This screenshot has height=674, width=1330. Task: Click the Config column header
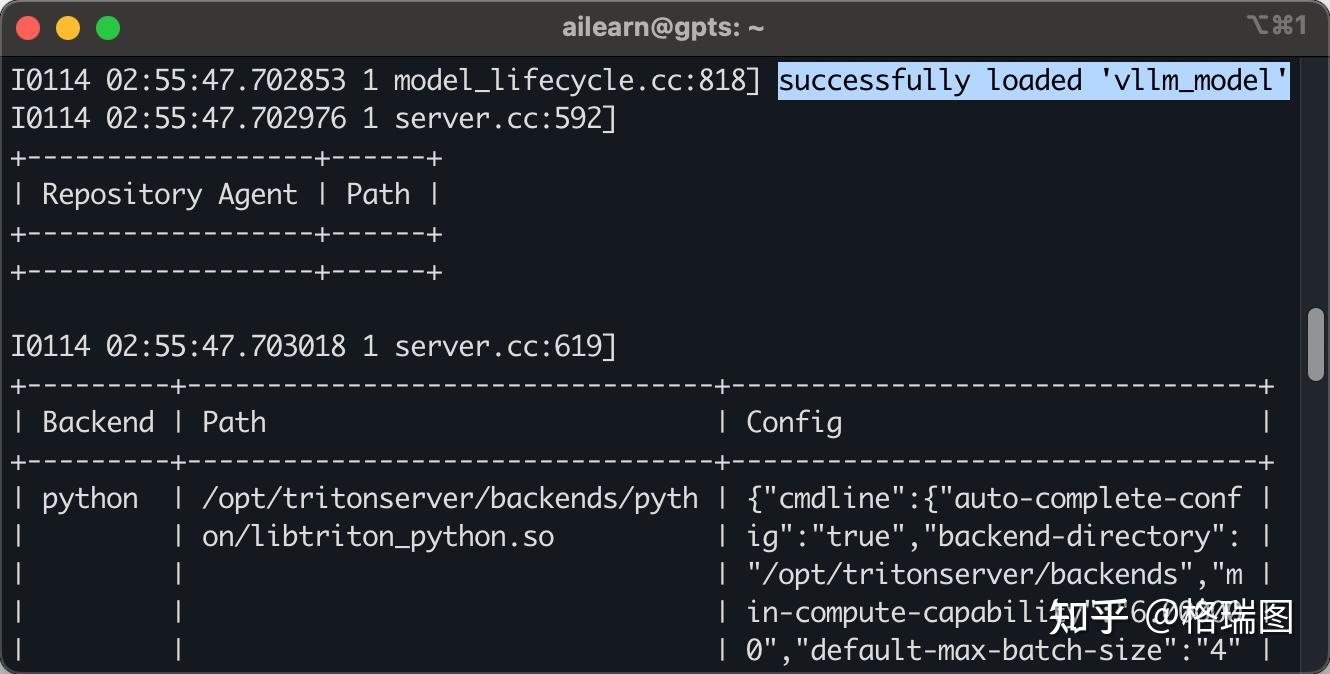click(x=794, y=422)
